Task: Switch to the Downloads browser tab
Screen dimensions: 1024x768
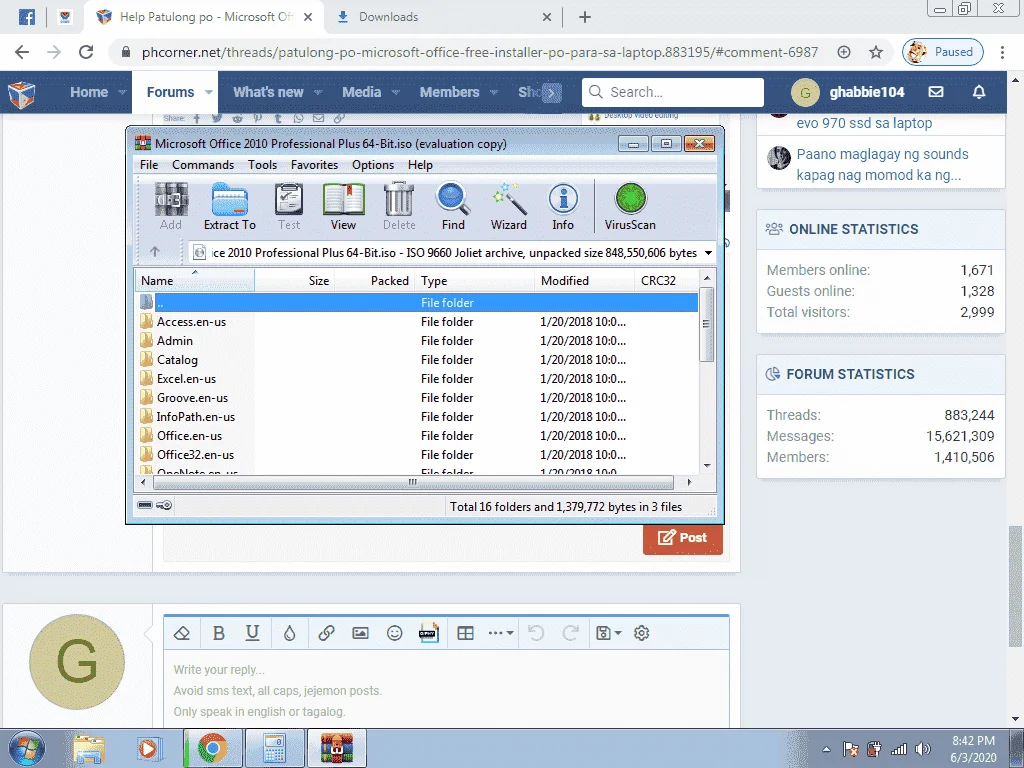Action: pyautogui.click(x=444, y=17)
